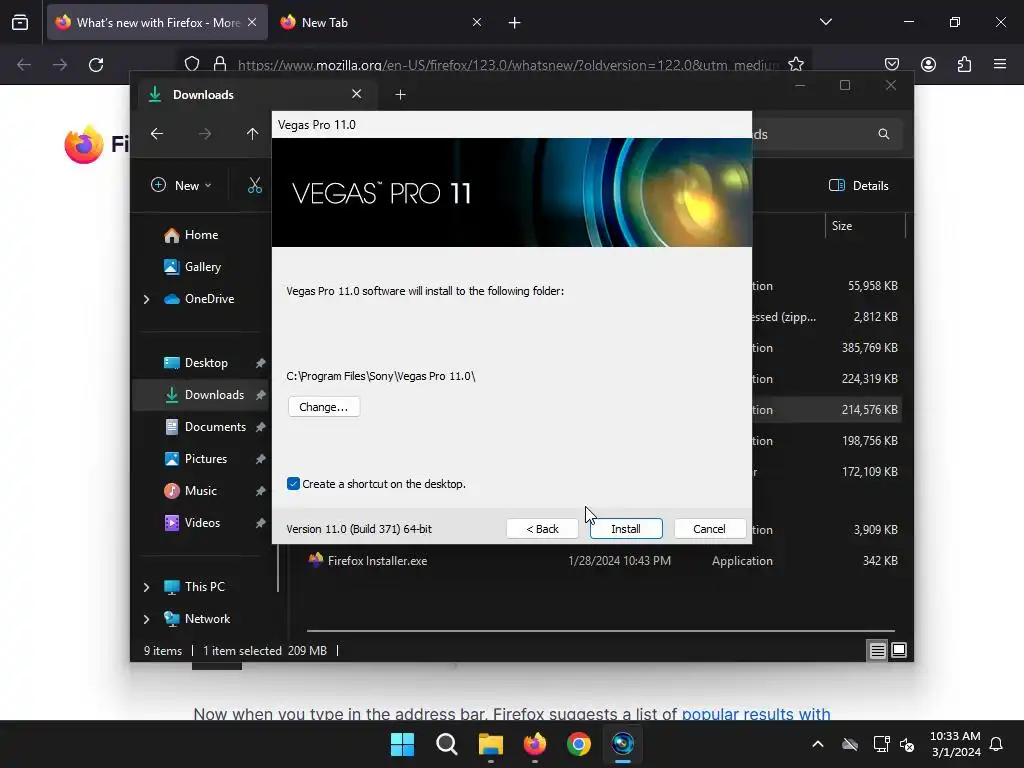Open the Firefox hamburger application menu
Viewport: 1024px width, 768px height.
[1000, 64]
